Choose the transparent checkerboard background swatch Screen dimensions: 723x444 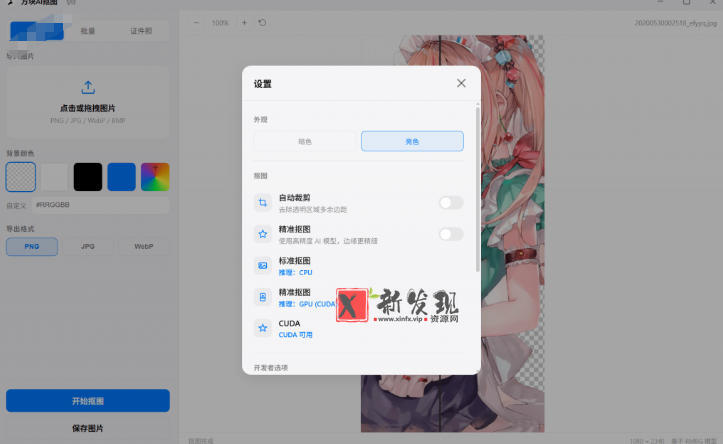[21, 177]
